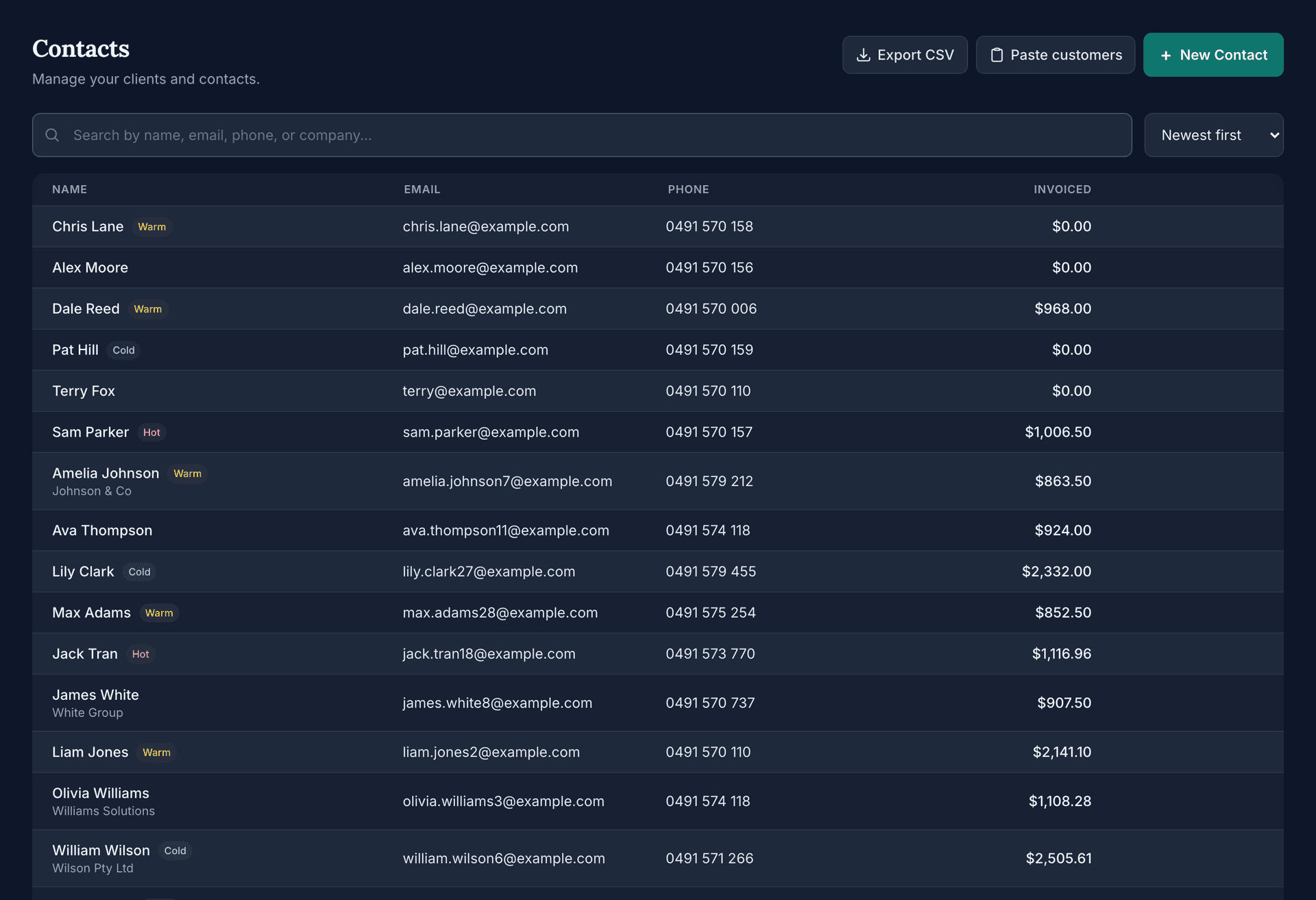Click phone number 0491 570 006
The height and width of the screenshot is (900, 1316).
(711, 308)
